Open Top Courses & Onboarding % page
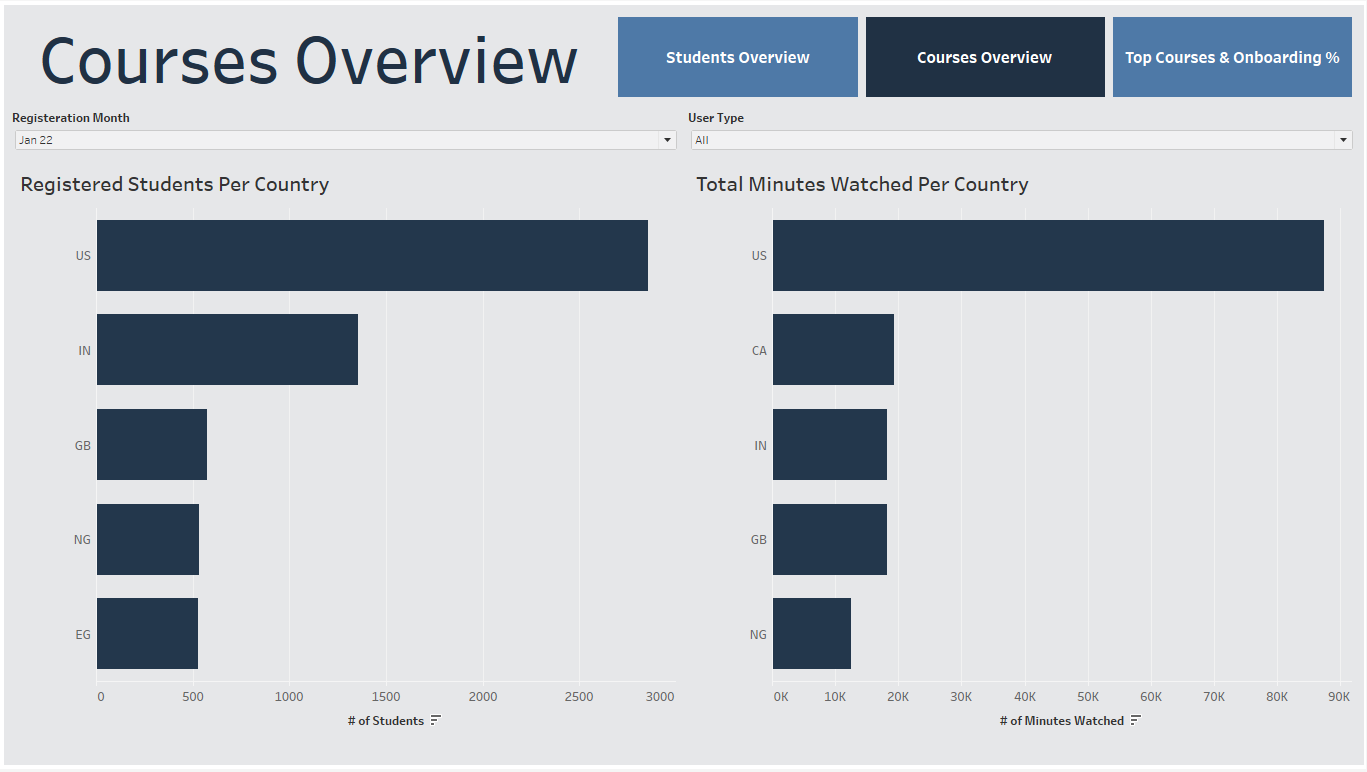 1232,57
